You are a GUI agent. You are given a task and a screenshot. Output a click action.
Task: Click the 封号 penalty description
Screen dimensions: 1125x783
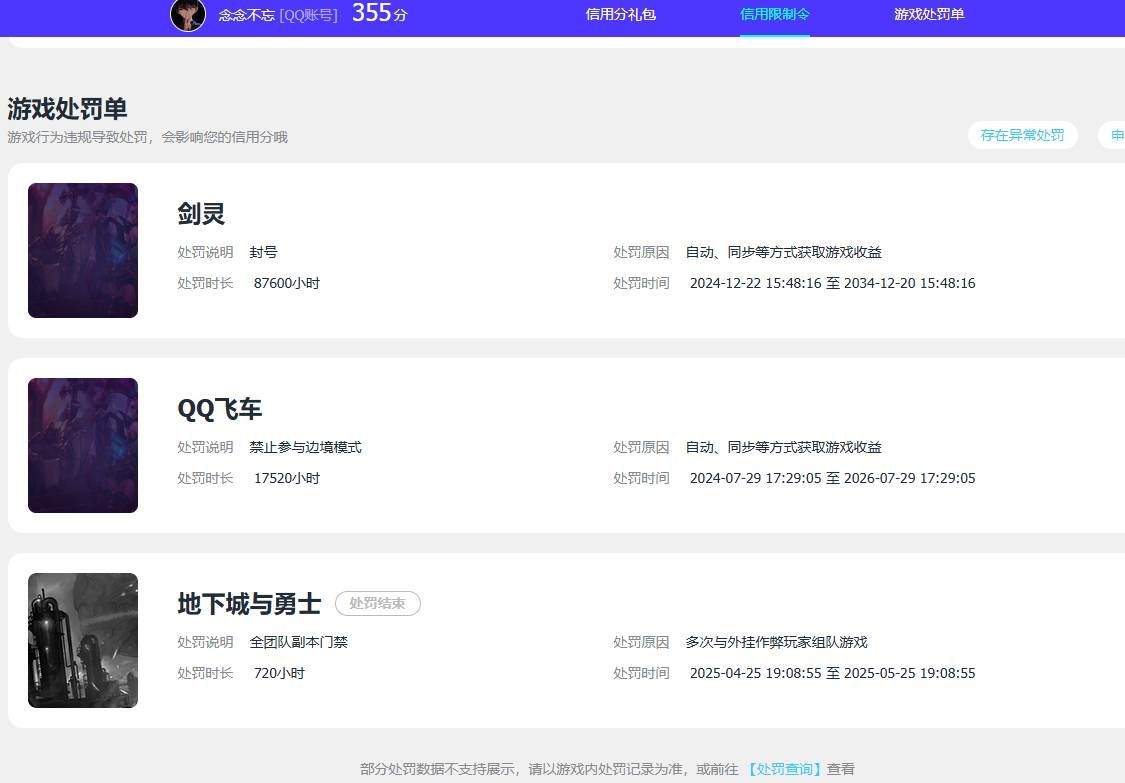(263, 252)
